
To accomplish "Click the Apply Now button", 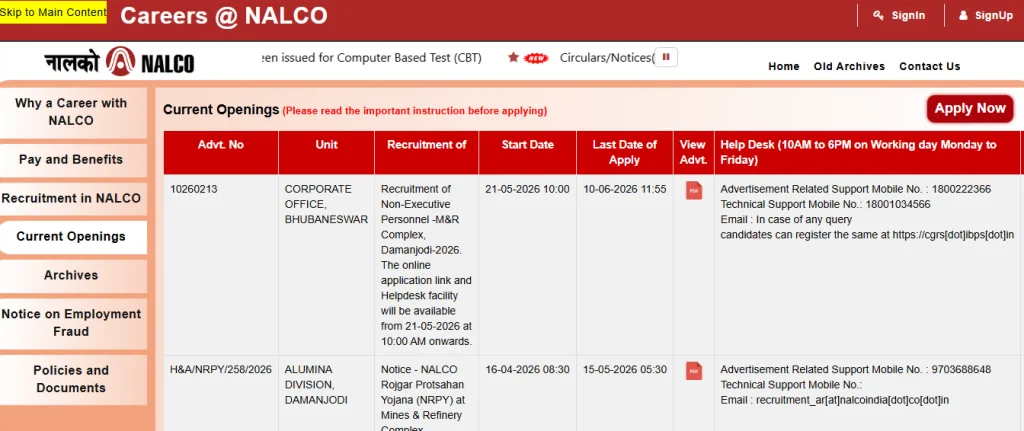I will (x=970, y=108).
